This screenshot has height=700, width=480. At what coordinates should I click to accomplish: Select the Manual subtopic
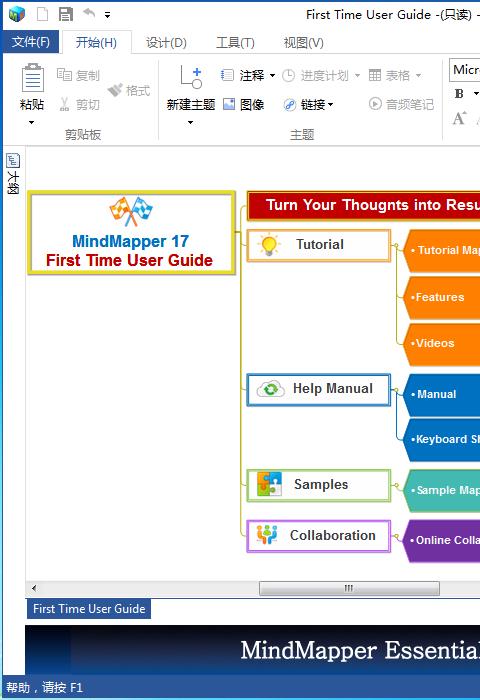tap(443, 395)
